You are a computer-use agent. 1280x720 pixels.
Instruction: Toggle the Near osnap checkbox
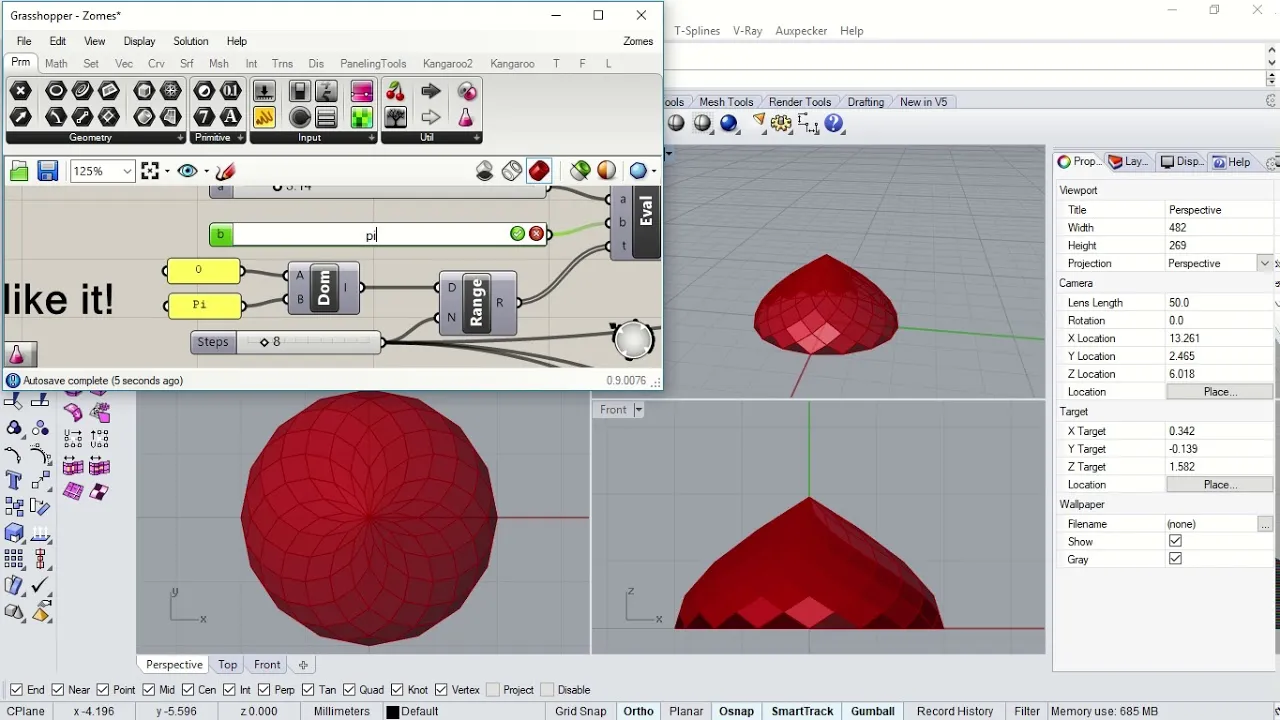pyautogui.click(x=58, y=690)
